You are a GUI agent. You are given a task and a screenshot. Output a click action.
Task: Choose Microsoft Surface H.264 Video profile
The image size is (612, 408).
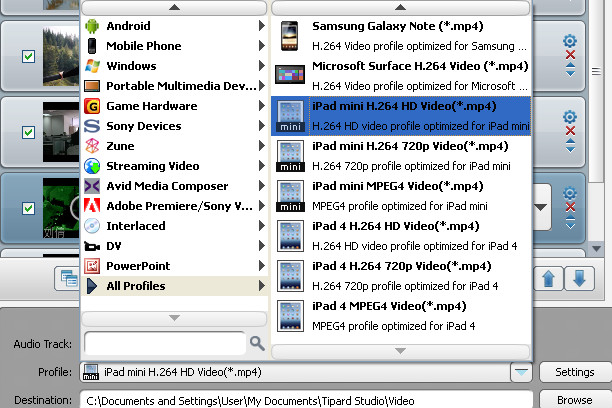click(401, 76)
